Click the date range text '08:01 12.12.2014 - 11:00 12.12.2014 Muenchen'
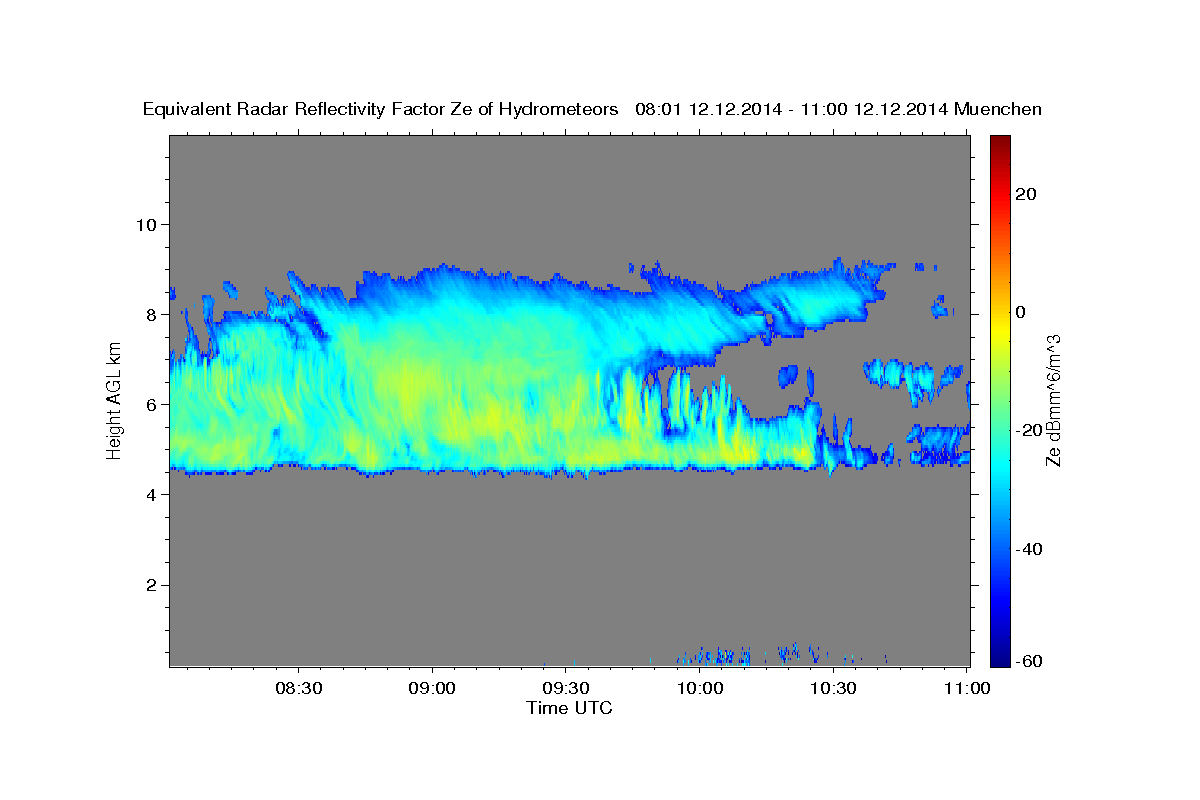Viewport: 1200px width, 800px height. 838,110
